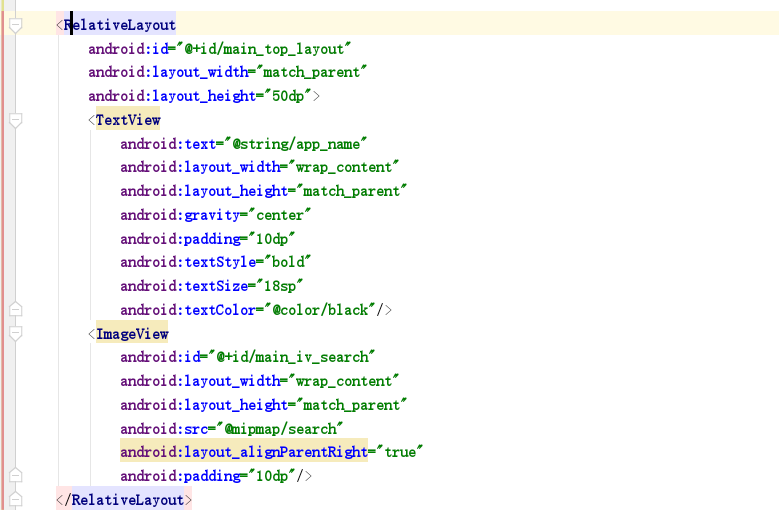
Task: Click "match_parent" height value under ImageView
Action: coord(351,404)
